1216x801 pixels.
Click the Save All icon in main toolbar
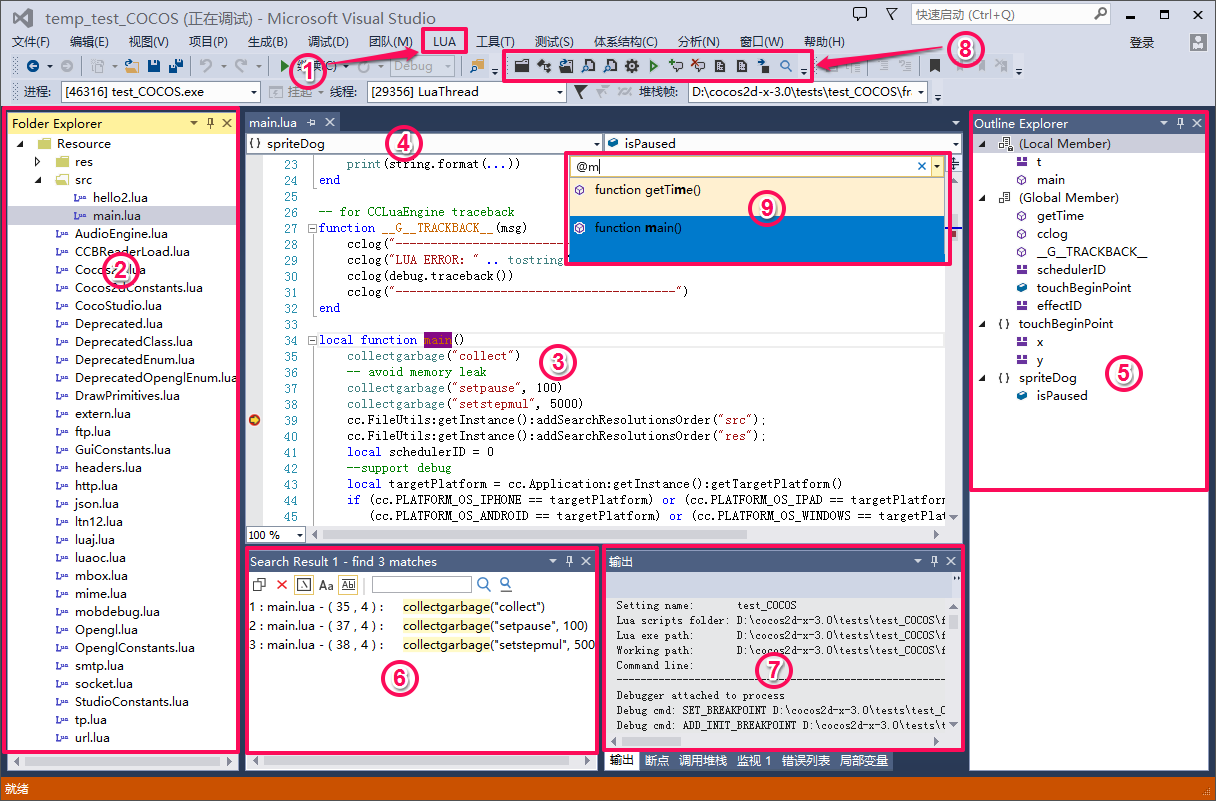[x=175, y=66]
